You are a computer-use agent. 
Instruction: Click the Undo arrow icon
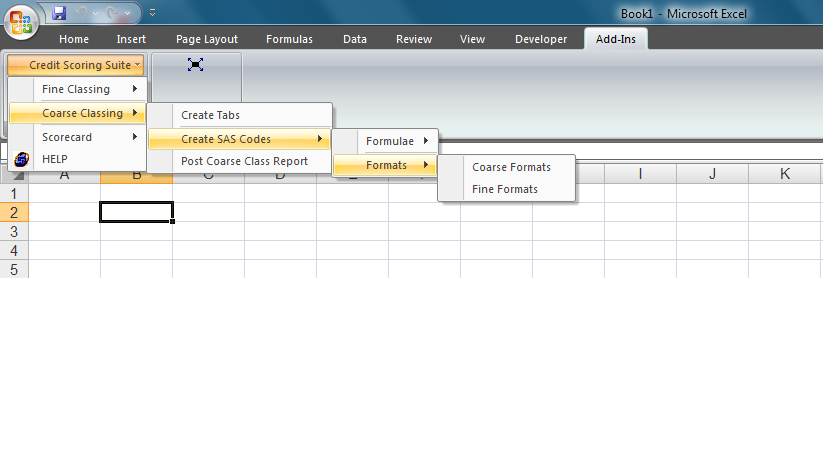pyautogui.click(x=81, y=13)
